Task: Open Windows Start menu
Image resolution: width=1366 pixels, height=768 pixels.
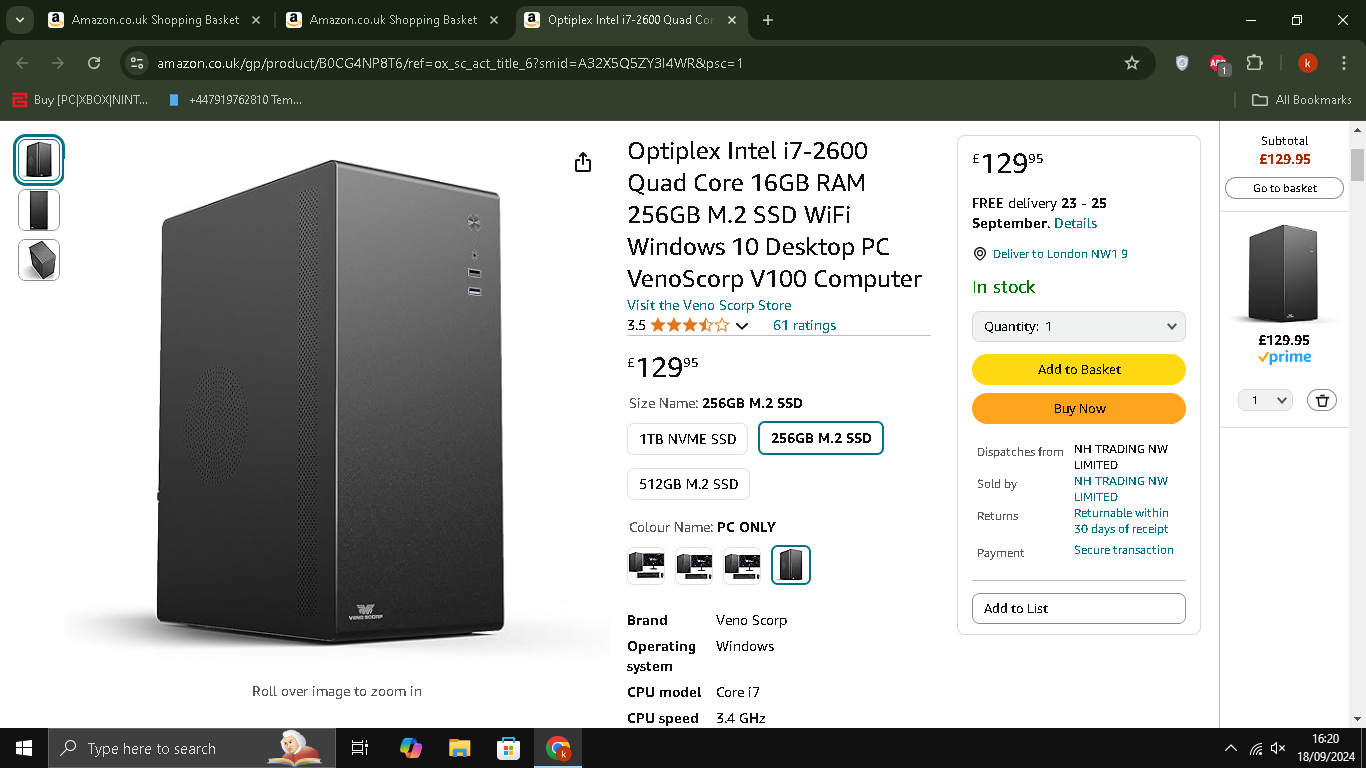Action: pos(24,748)
